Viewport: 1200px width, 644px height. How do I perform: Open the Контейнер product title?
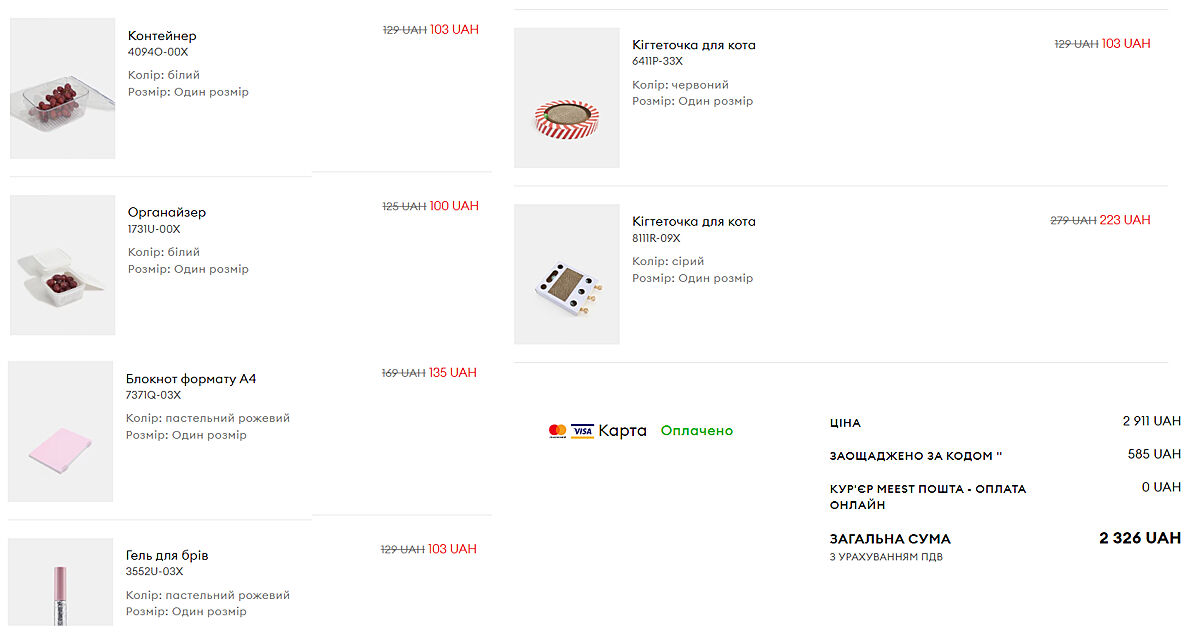[x=162, y=36]
